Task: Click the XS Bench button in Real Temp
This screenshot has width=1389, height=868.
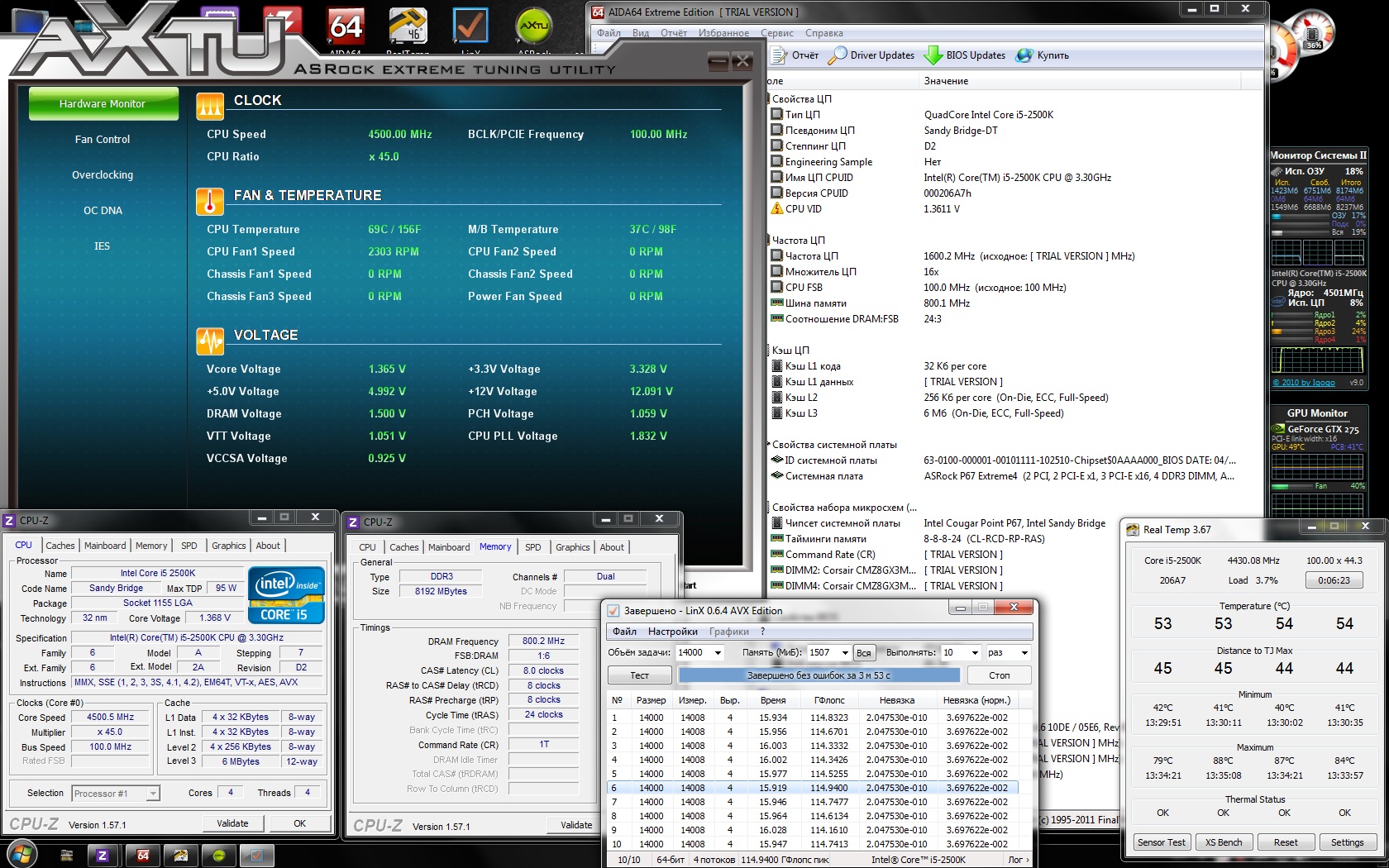Action: click(x=1224, y=842)
